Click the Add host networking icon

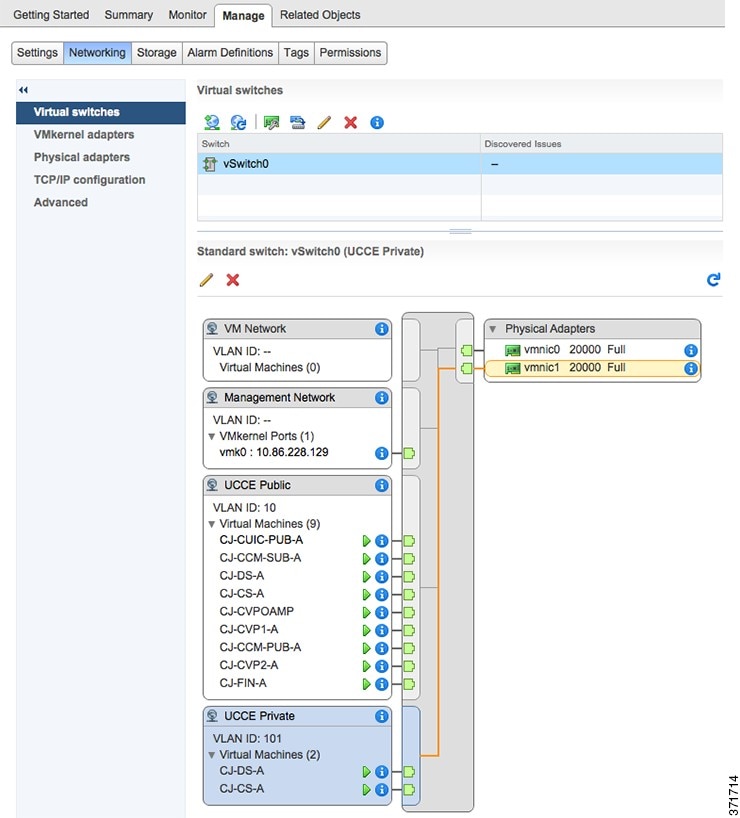[211, 123]
